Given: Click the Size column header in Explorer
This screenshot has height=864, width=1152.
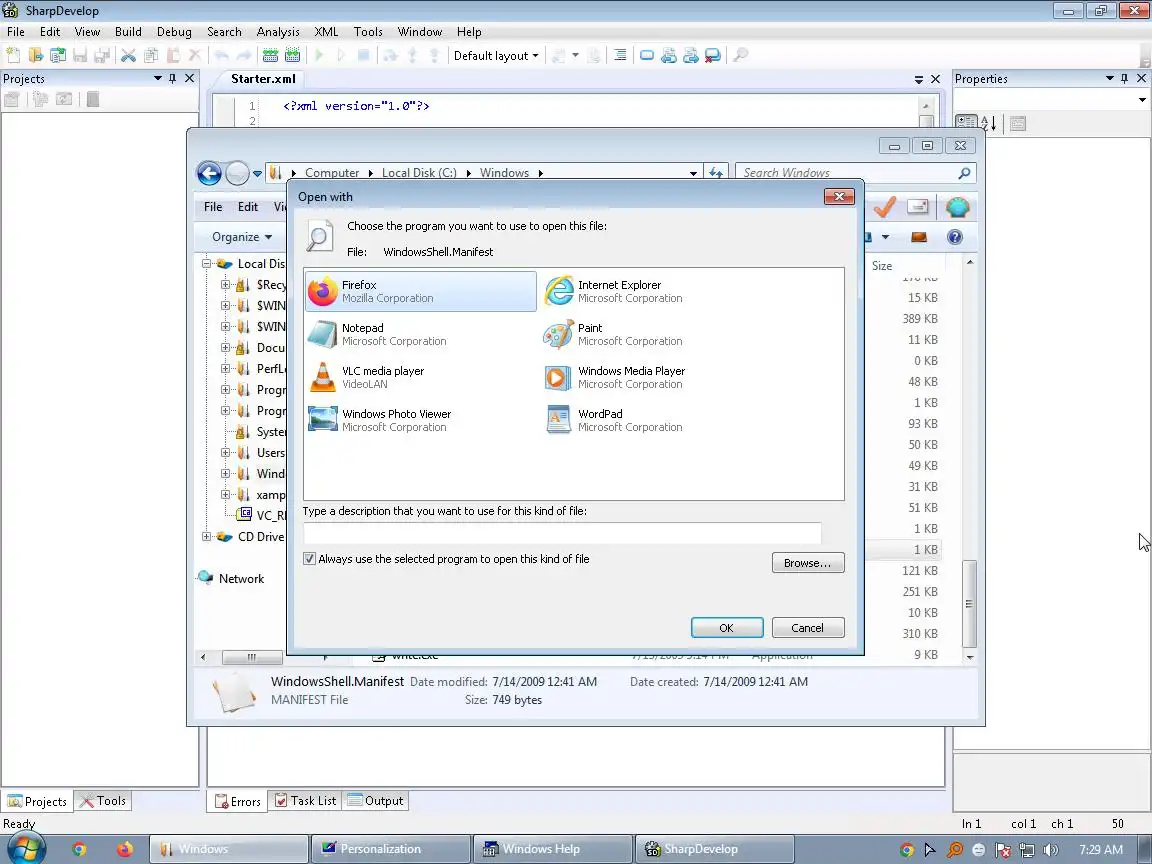Looking at the screenshot, I should [882, 266].
